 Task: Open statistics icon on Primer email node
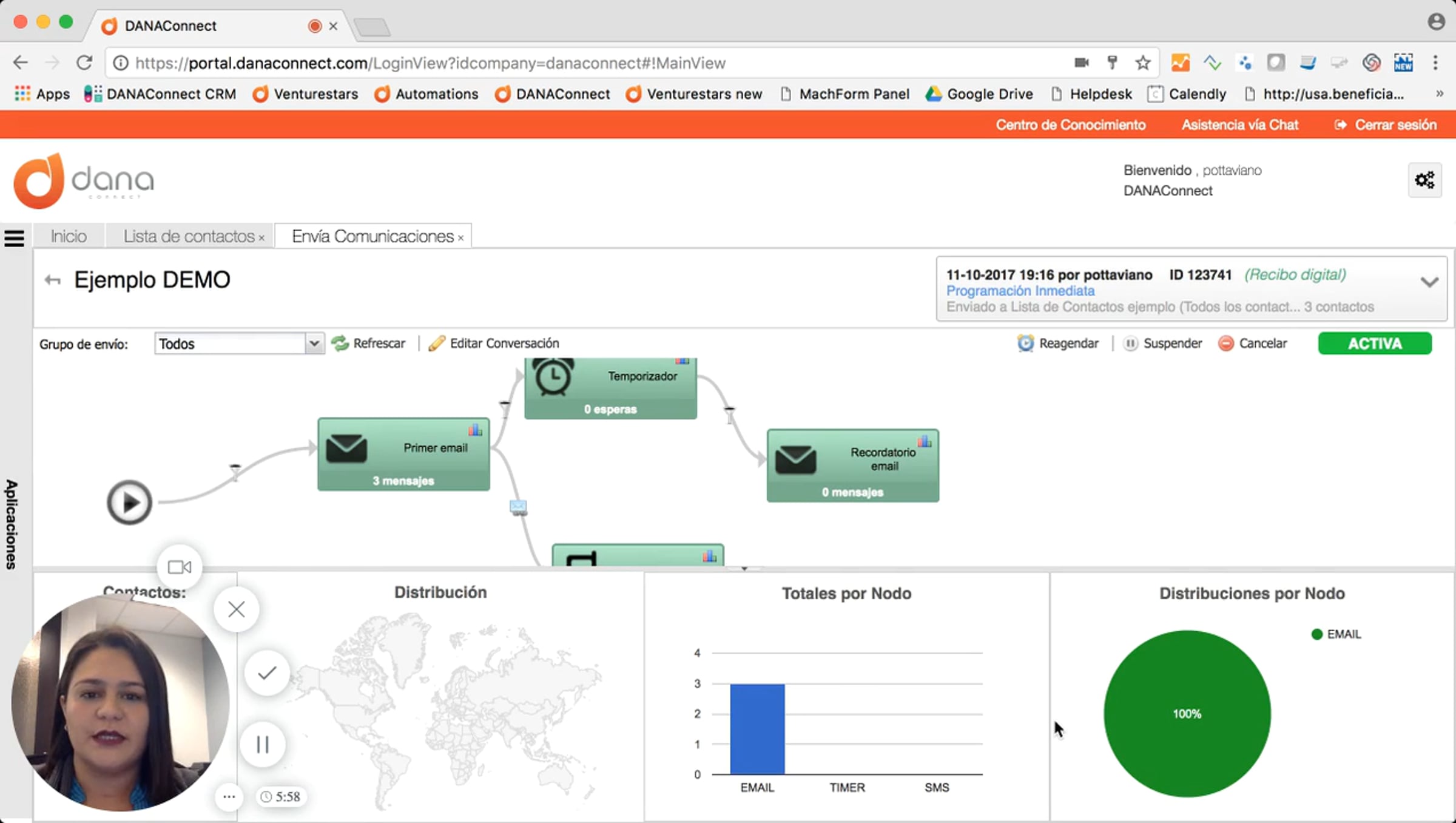(x=475, y=430)
